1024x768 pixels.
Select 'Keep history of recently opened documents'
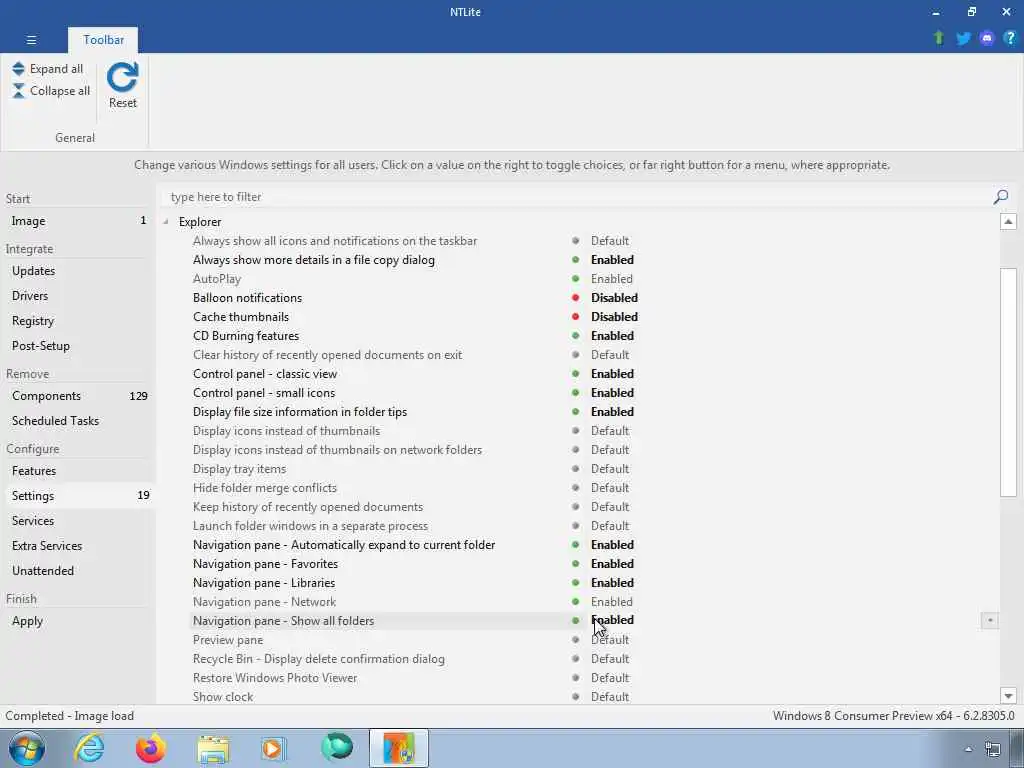308,507
